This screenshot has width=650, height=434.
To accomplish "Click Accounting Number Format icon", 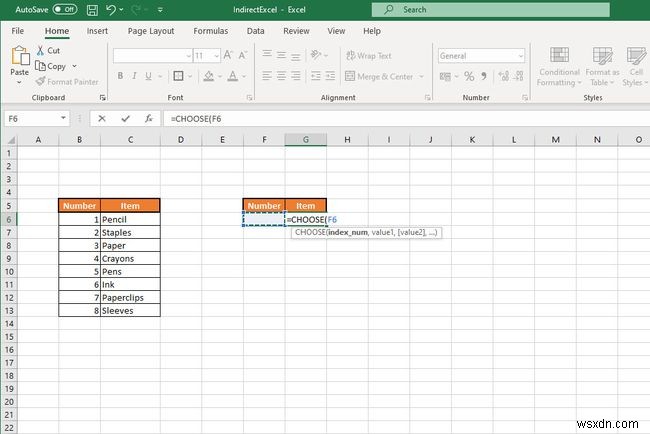I will pyautogui.click(x=445, y=76).
